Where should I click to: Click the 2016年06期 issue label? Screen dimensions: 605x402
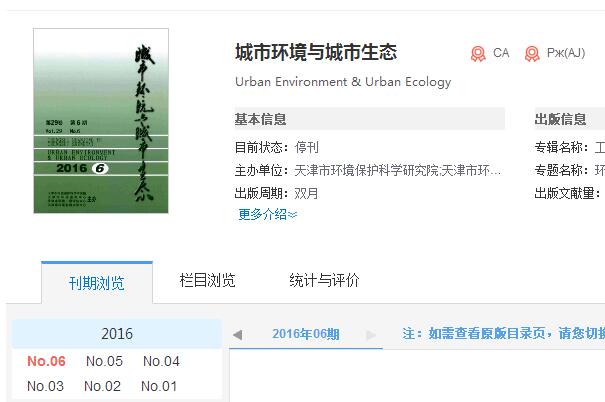coord(306,334)
